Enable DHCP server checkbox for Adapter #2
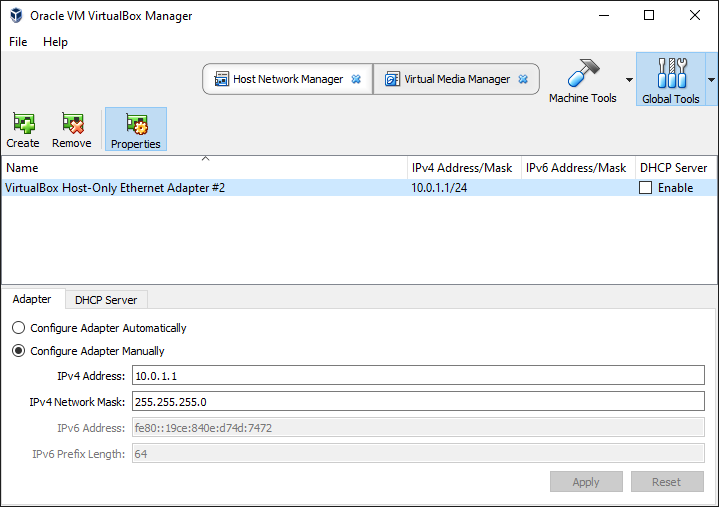 coord(645,187)
